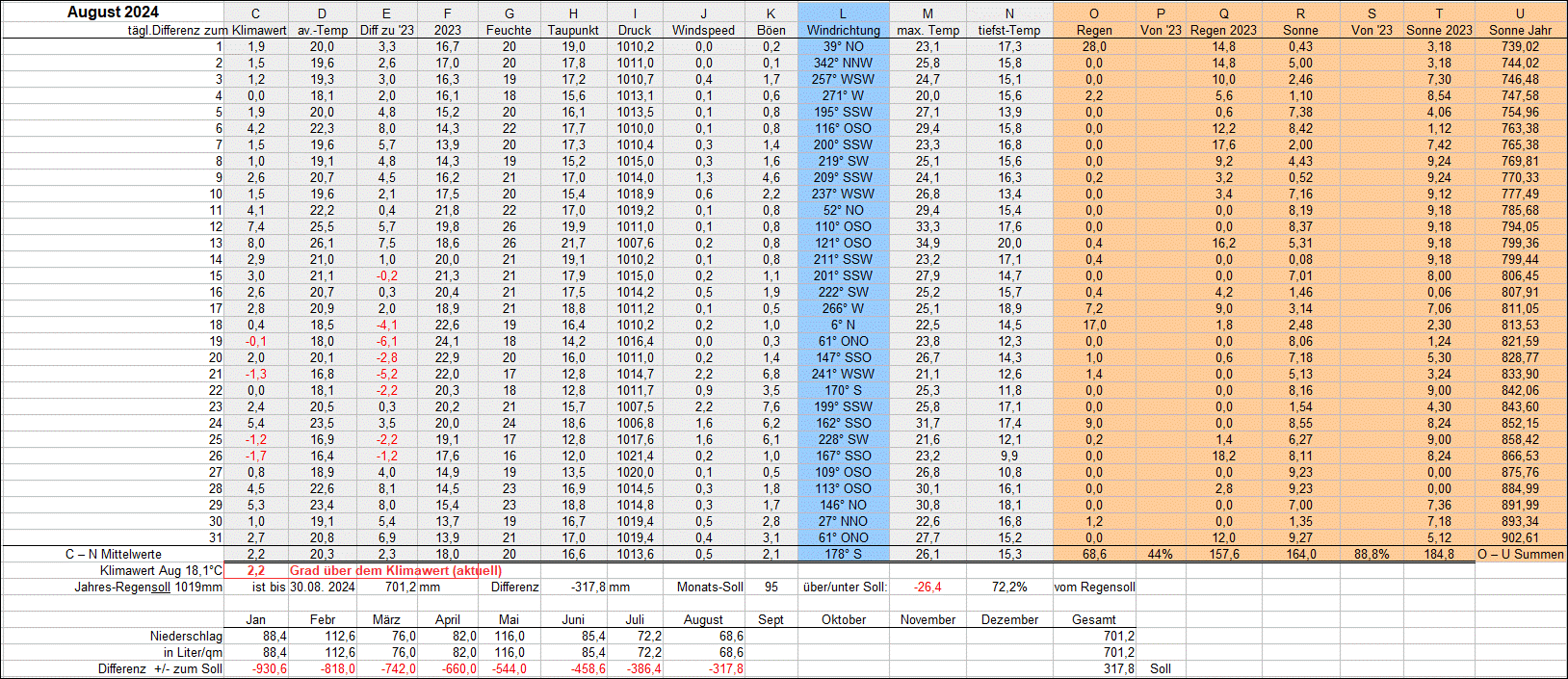Select the 'Regen 2023' column heading
The image size is (1568, 679).
[1223, 30]
